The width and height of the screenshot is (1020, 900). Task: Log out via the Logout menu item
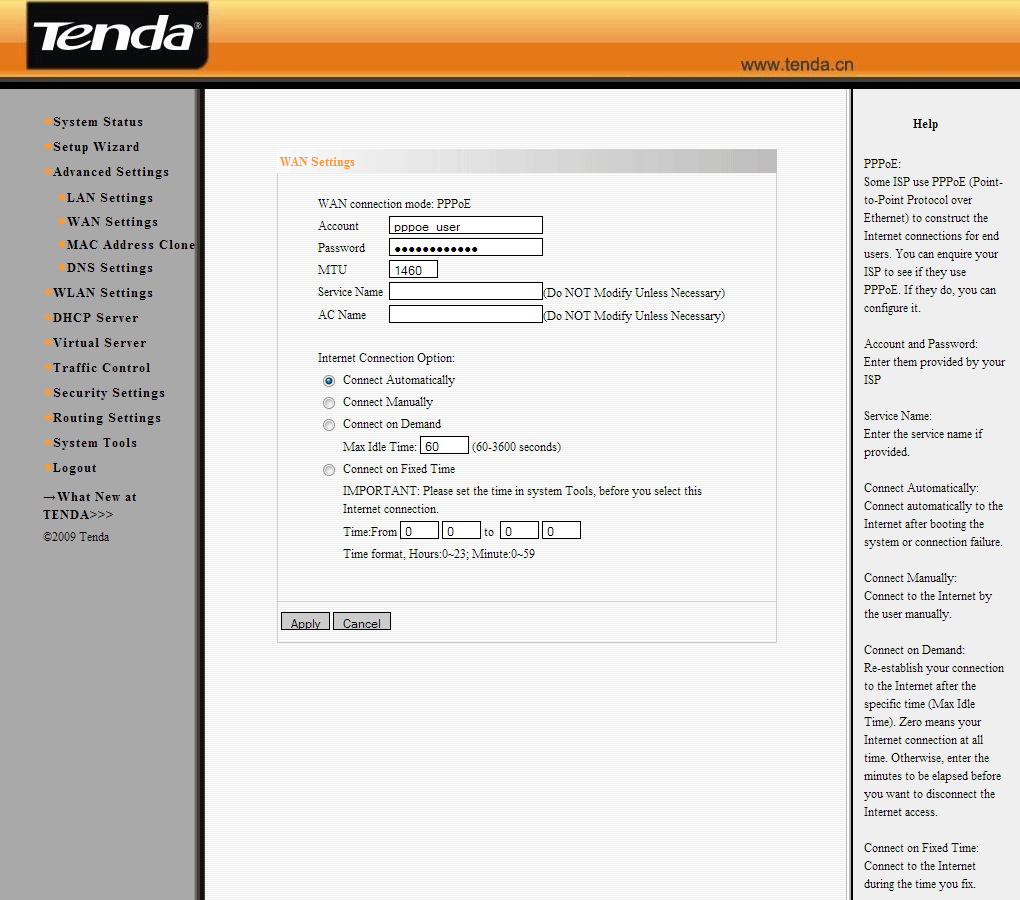74,468
